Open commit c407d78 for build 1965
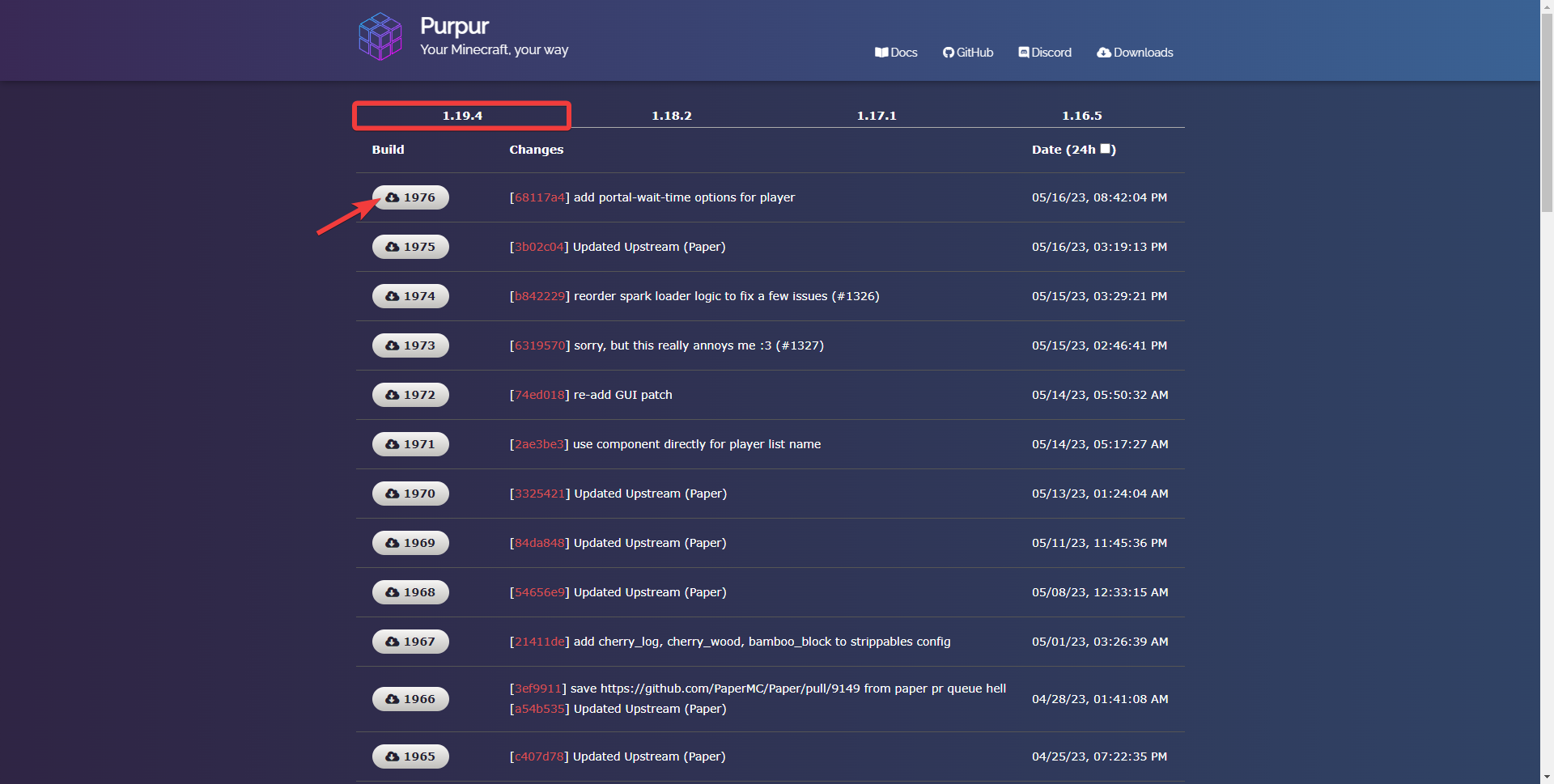This screenshot has height=784, width=1554. coord(537,756)
